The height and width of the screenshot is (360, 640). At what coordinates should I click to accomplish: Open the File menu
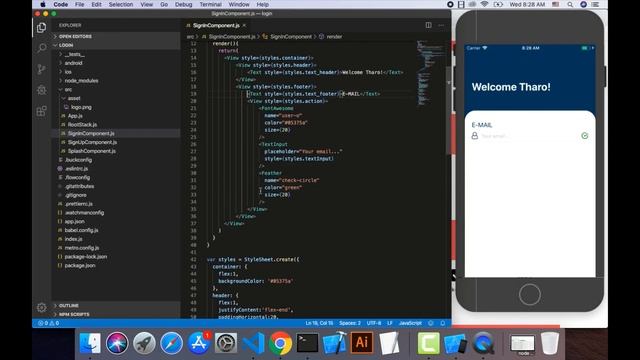[x=80, y=4]
